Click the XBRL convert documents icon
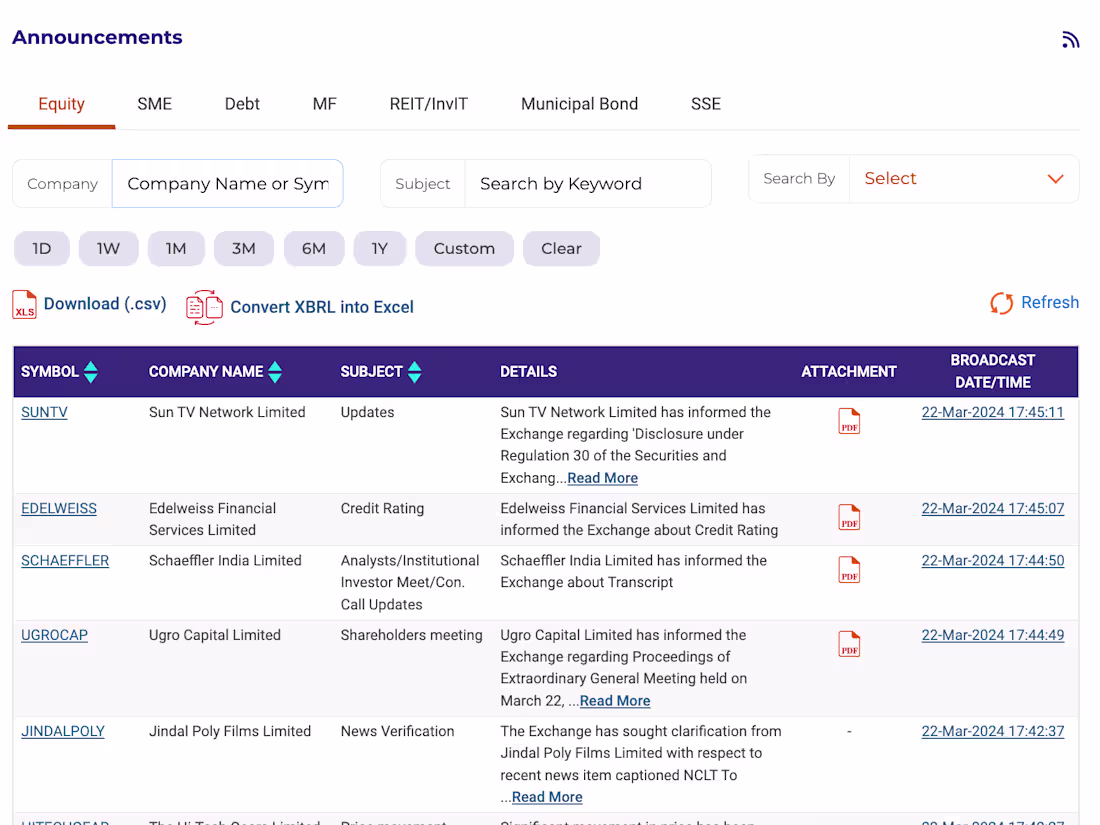 click(x=204, y=307)
